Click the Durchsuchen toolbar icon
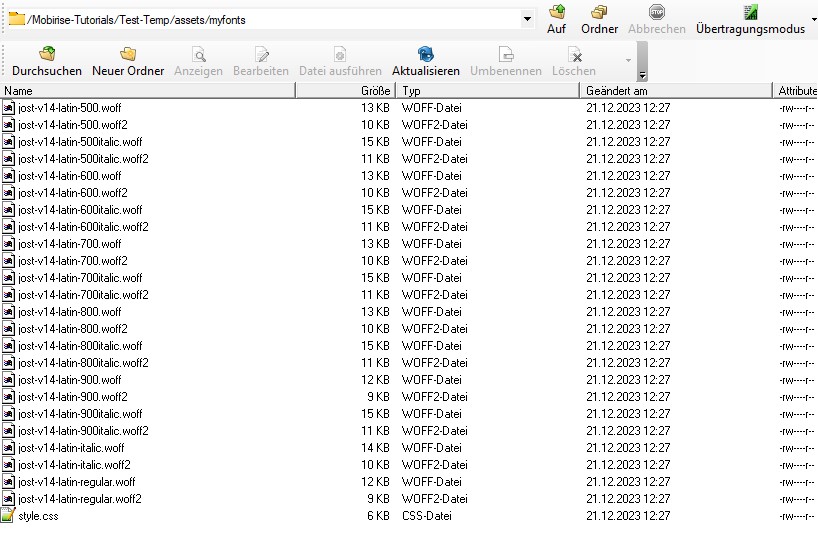The height and width of the screenshot is (534, 818). tap(46, 55)
